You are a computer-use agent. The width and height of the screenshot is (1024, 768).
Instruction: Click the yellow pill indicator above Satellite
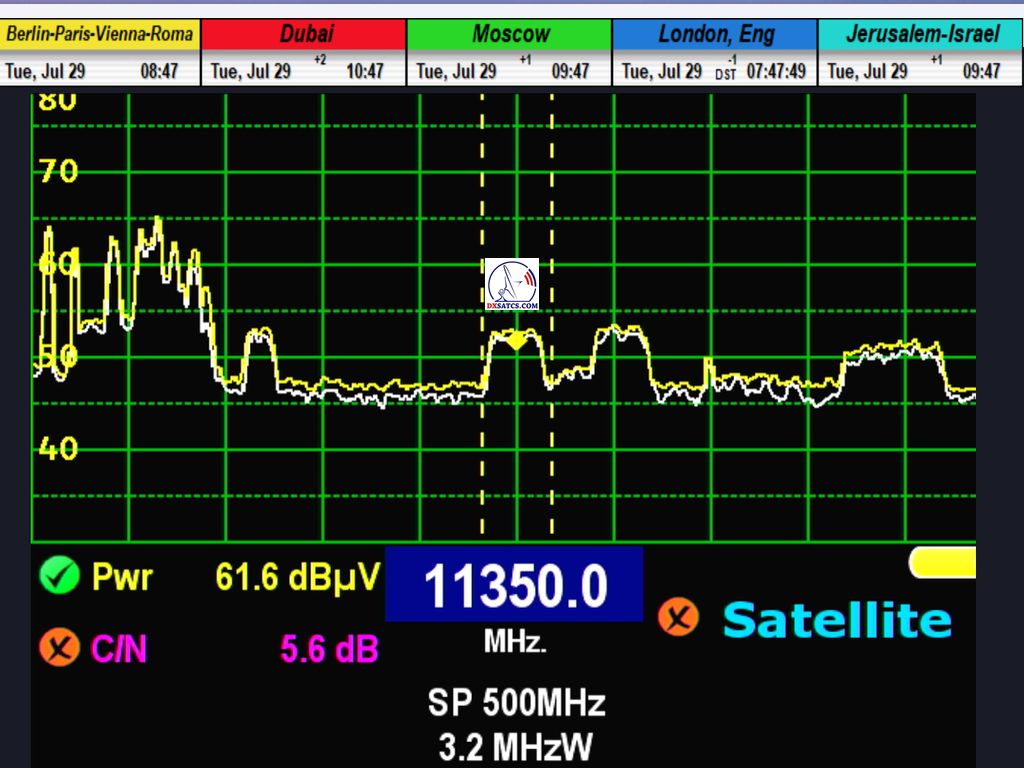pos(943,562)
